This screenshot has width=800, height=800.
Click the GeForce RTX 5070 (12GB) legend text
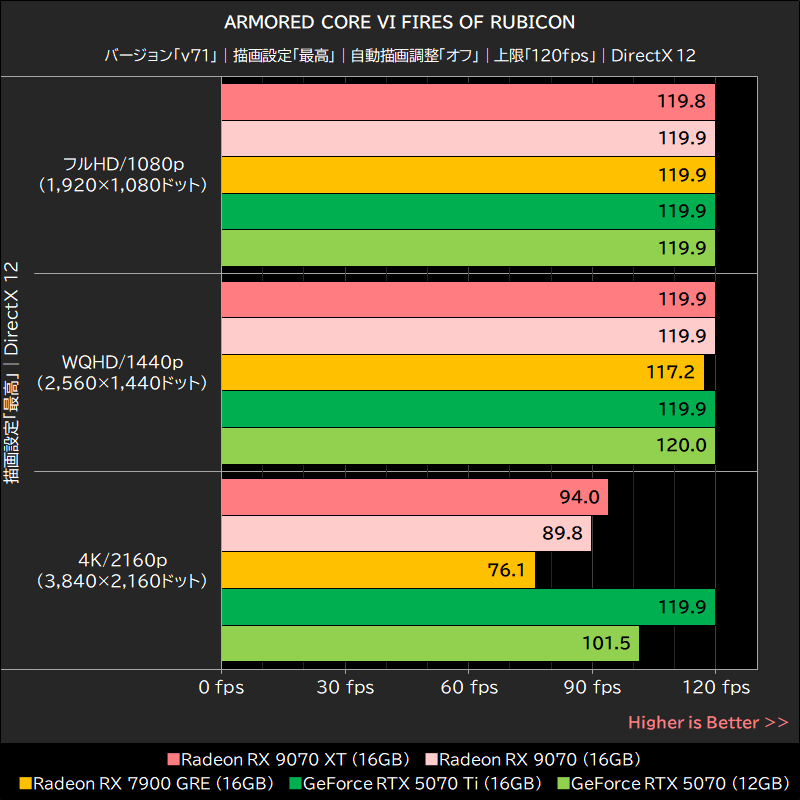click(x=681, y=784)
